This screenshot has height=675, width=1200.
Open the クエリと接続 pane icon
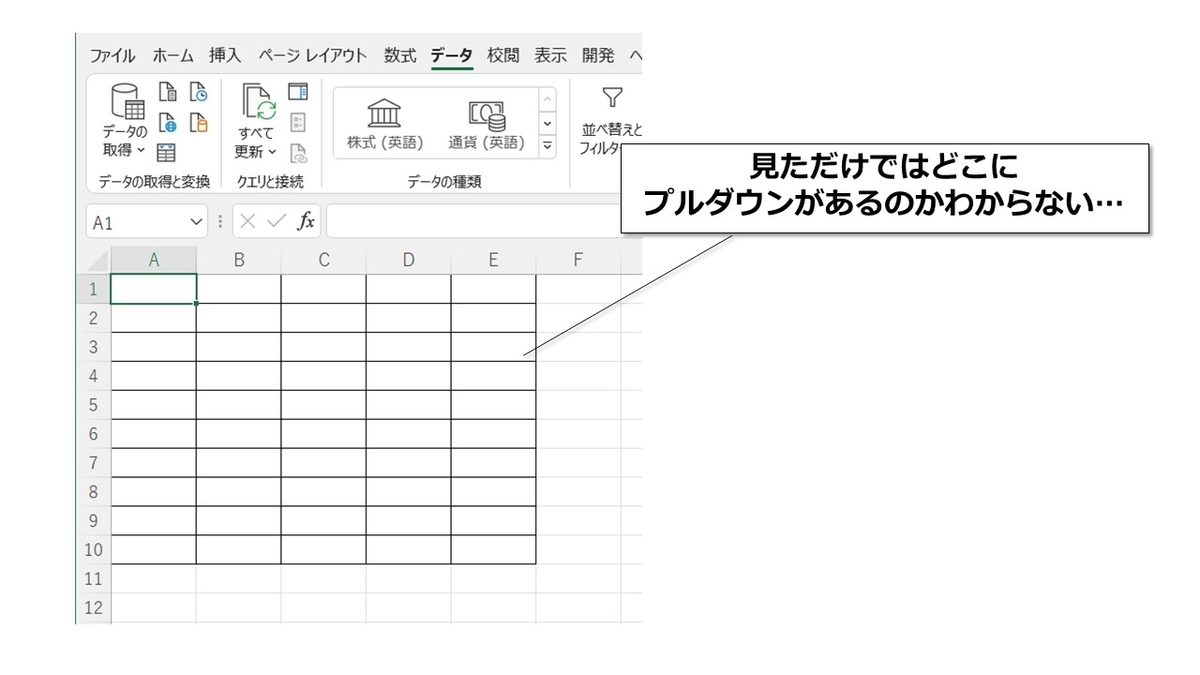click(x=297, y=93)
